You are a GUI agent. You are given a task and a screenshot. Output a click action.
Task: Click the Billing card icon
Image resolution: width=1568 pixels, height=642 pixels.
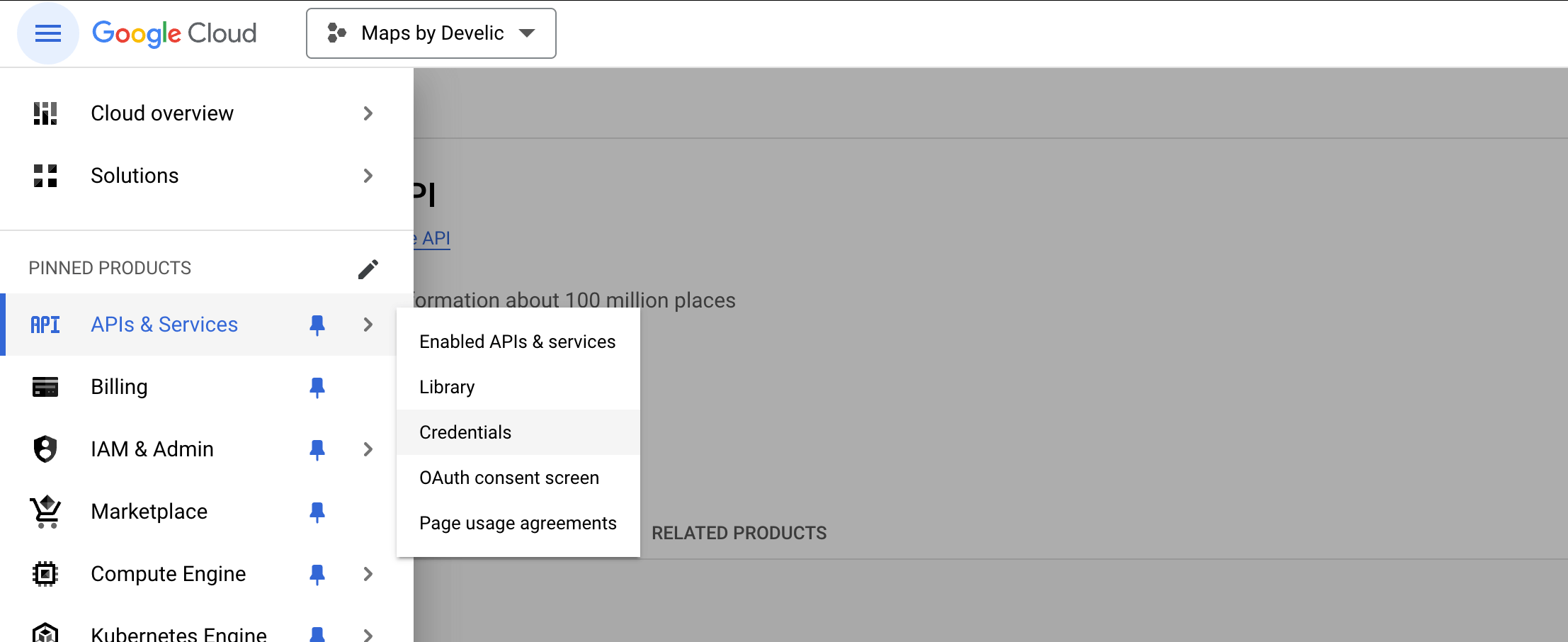click(45, 387)
